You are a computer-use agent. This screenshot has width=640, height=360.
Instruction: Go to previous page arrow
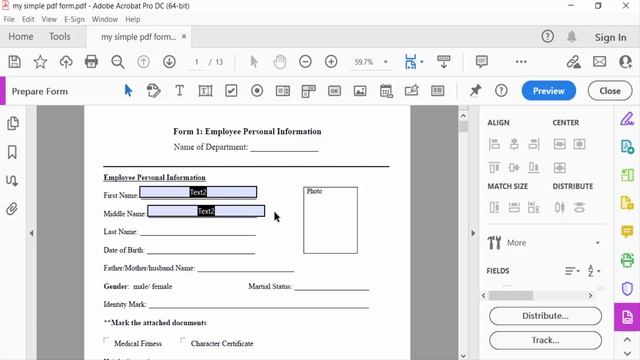point(143,62)
